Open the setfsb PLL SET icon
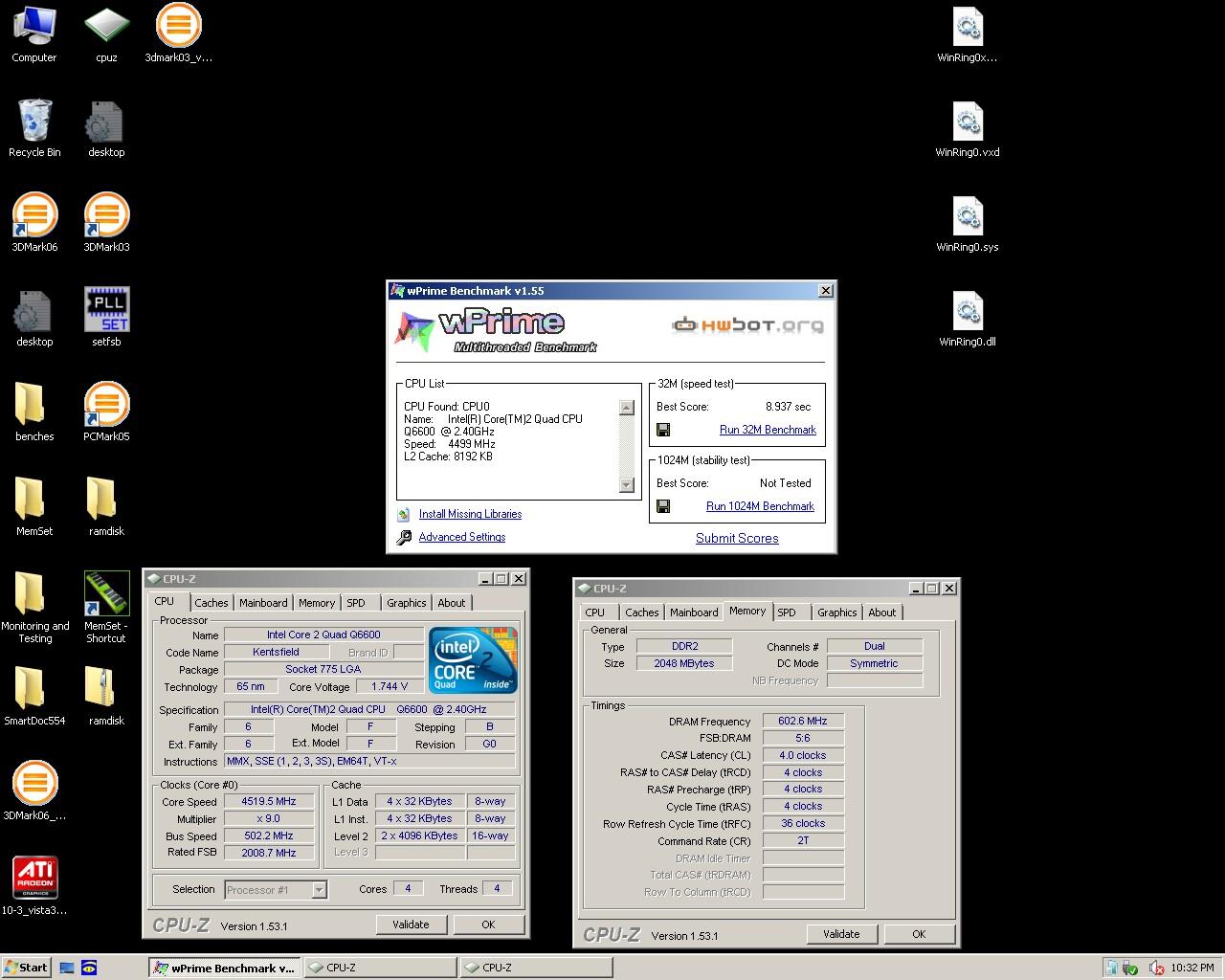Screen dimensions: 1225x980 pyautogui.click(x=106, y=317)
